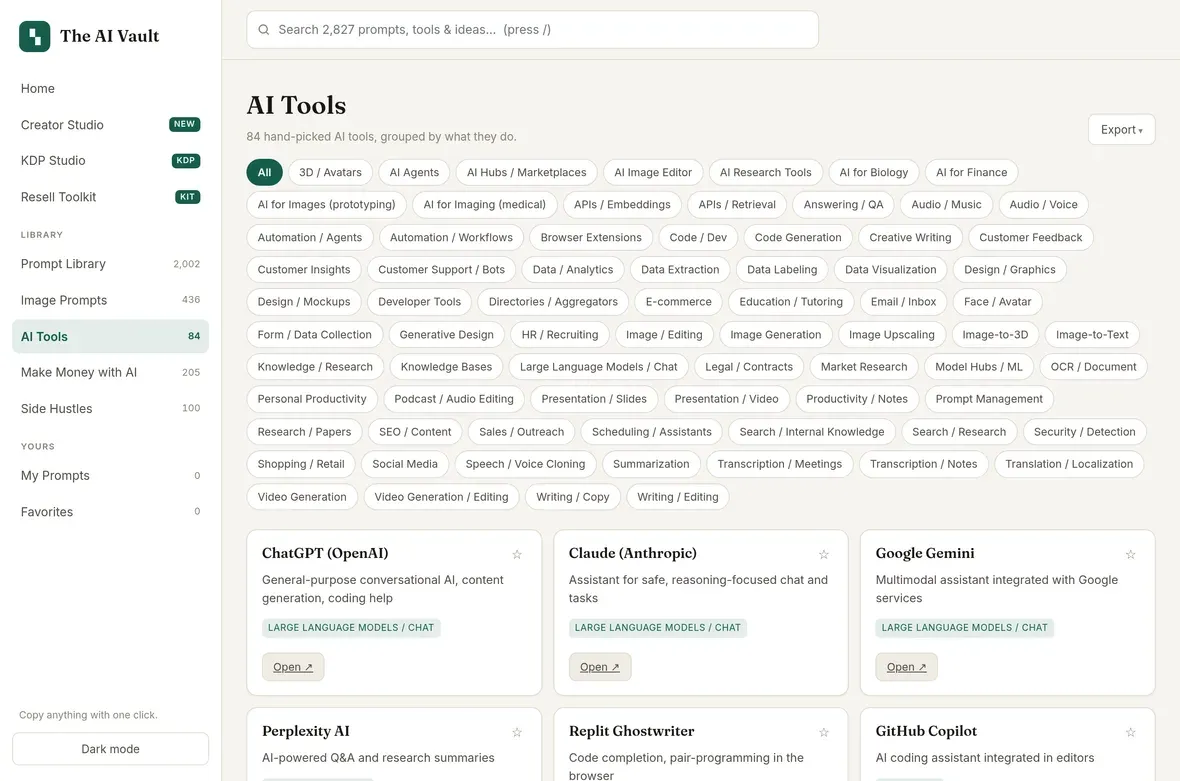Click the NEW badge beside Creator Studio
This screenshot has height=781, width=1180.
tap(184, 124)
